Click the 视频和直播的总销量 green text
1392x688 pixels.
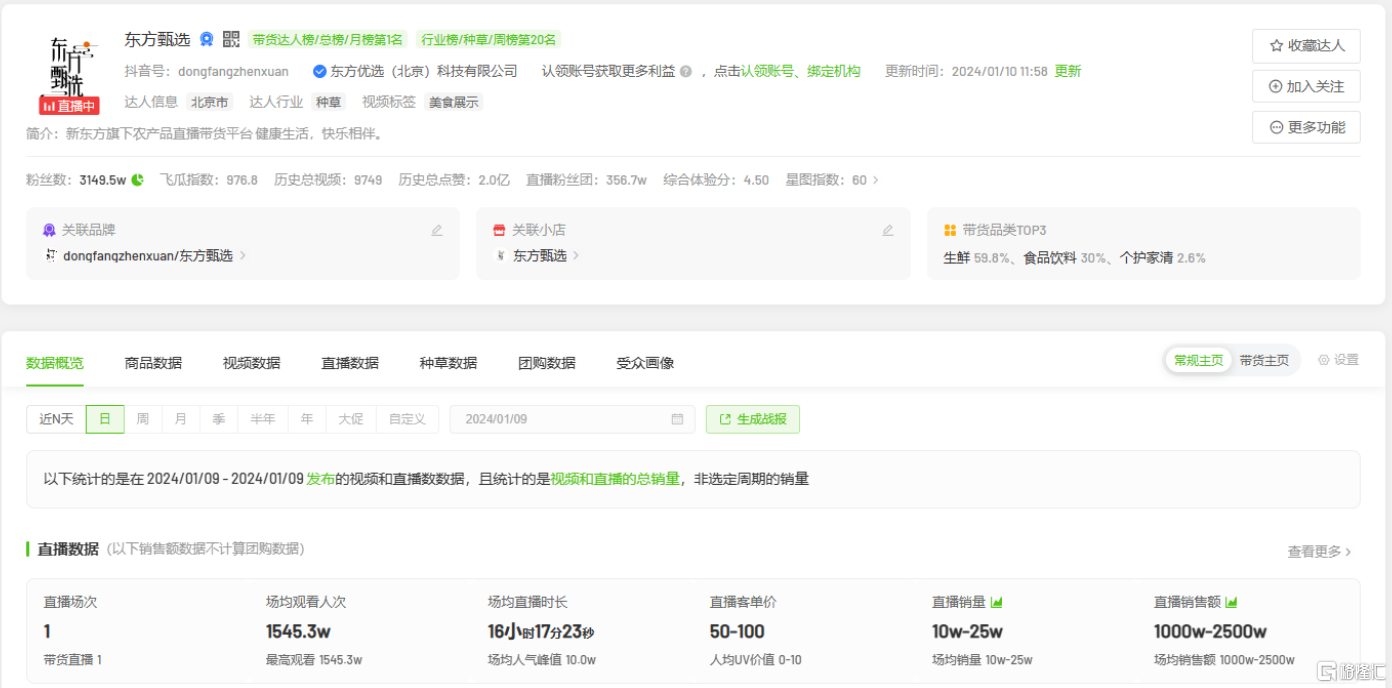pos(615,479)
